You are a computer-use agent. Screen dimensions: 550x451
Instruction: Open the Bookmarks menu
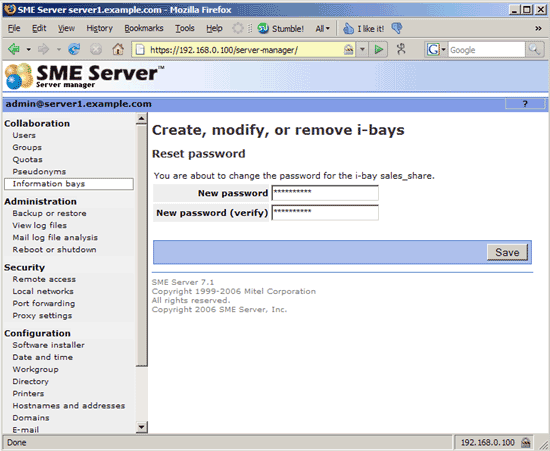[x=144, y=28]
